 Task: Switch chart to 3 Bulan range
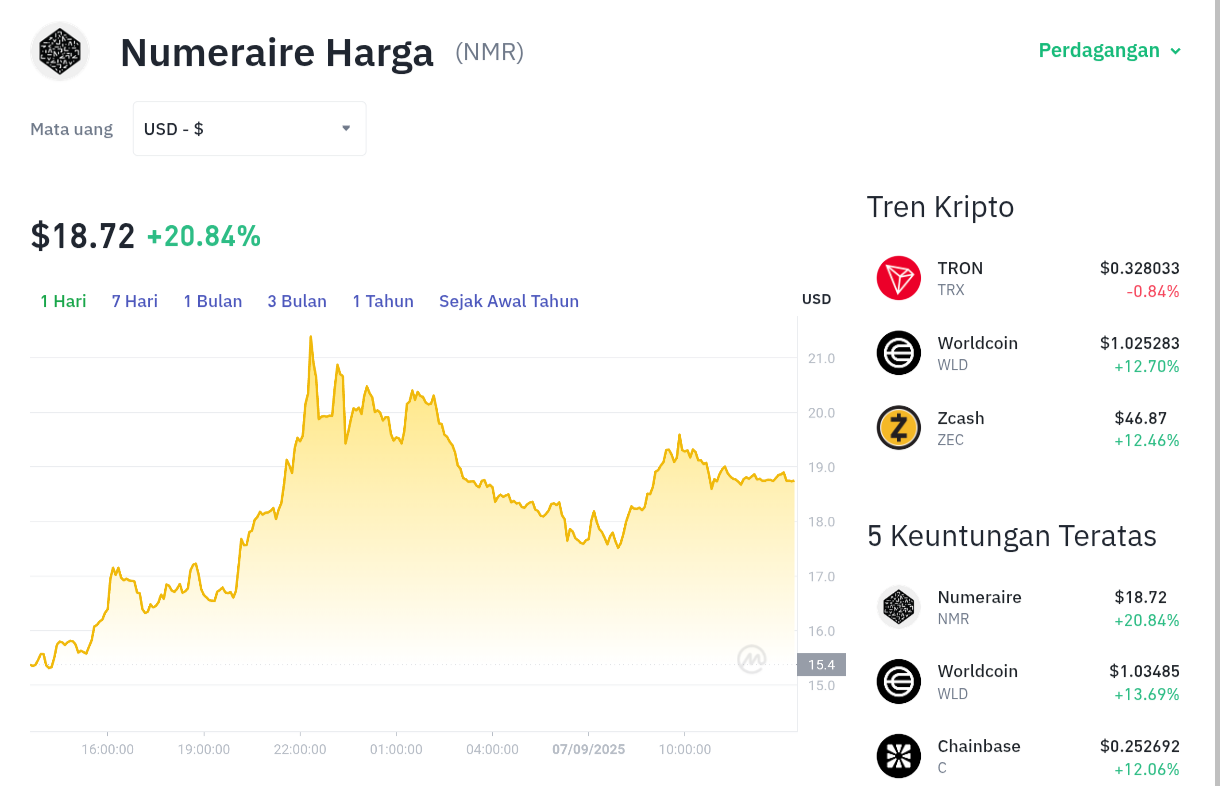pyautogui.click(x=297, y=301)
